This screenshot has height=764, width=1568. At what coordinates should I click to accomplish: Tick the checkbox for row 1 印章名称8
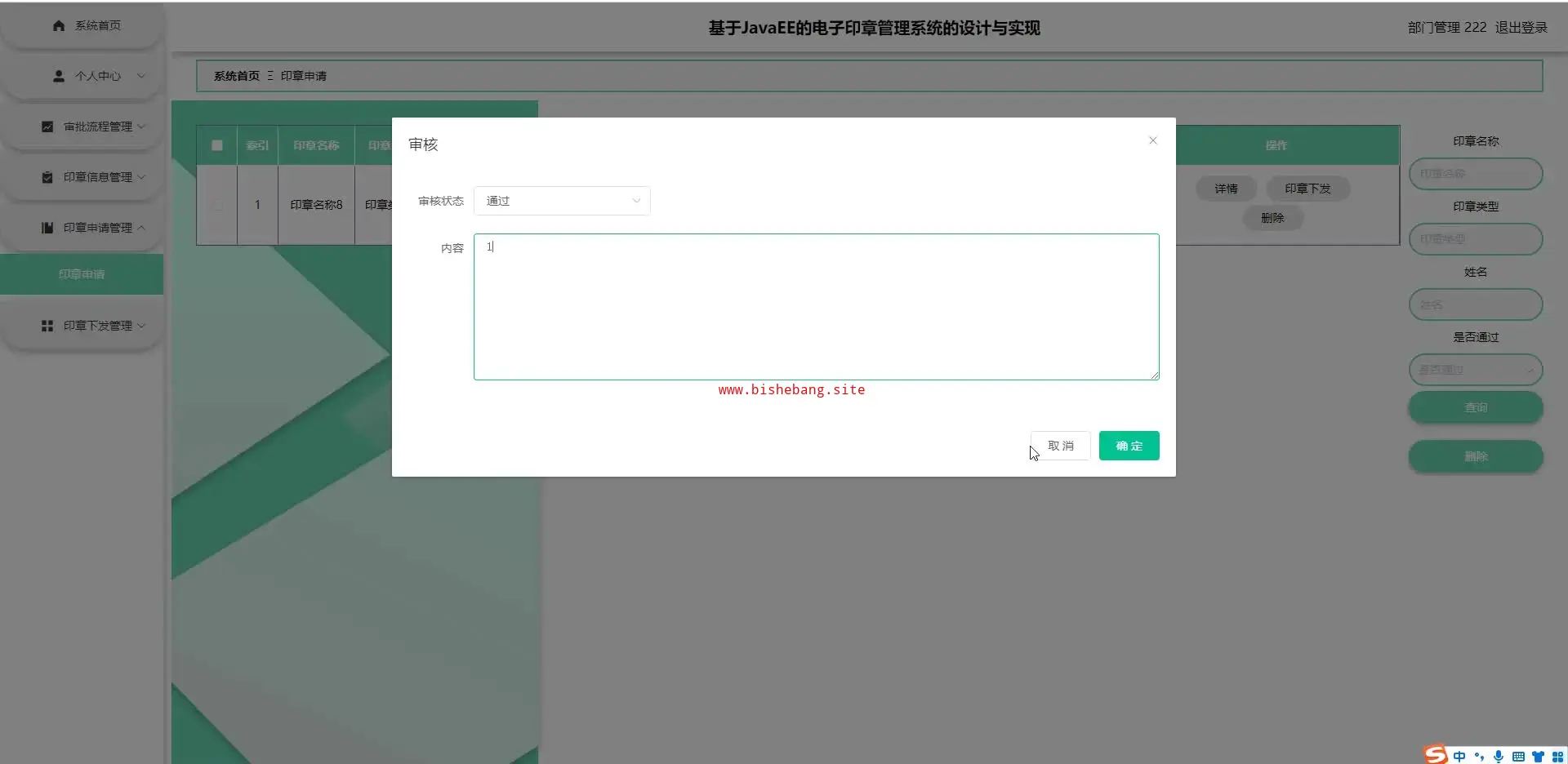pyautogui.click(x=217, y=205)
